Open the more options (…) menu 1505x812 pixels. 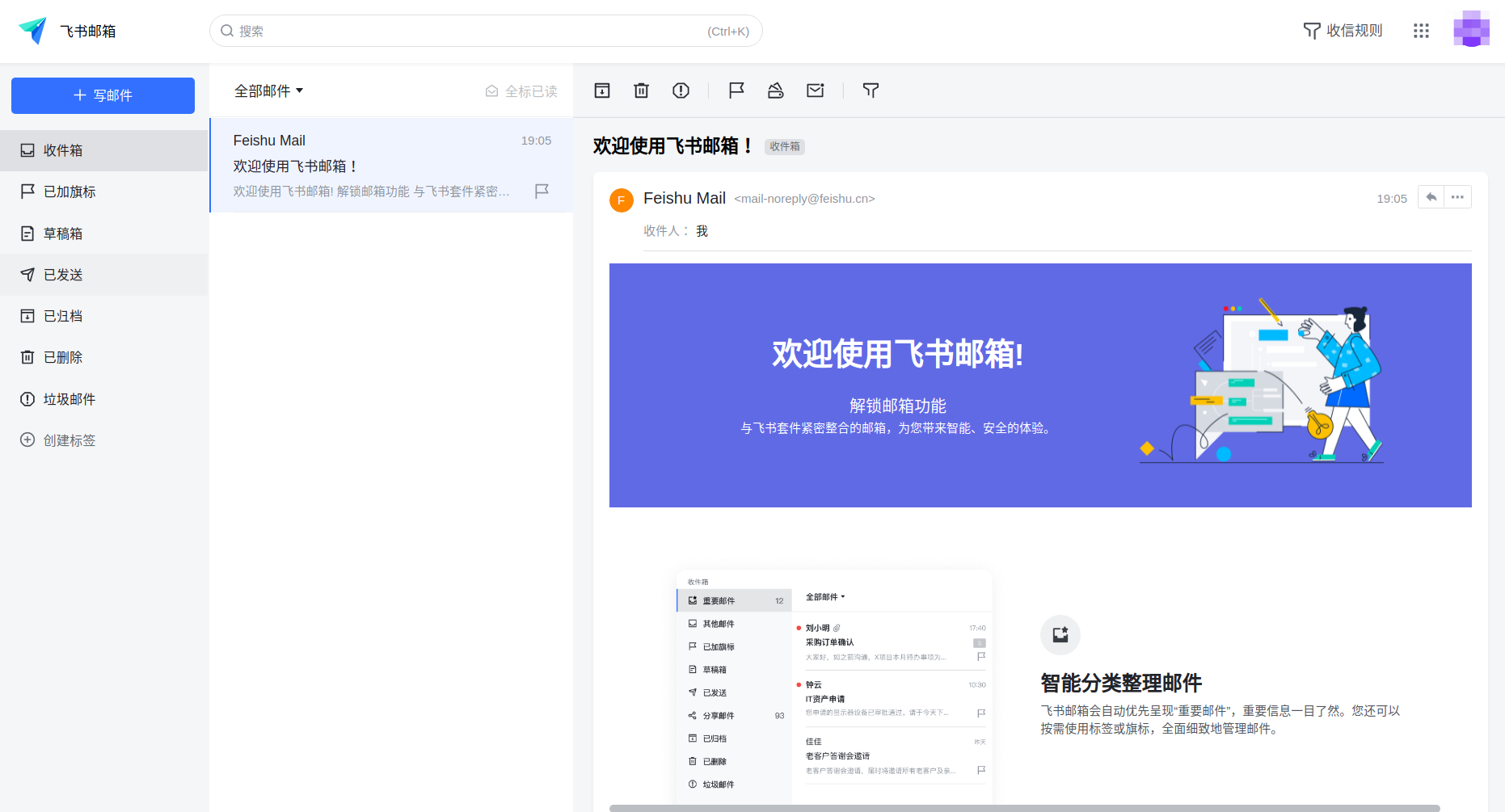(1457, 197)
